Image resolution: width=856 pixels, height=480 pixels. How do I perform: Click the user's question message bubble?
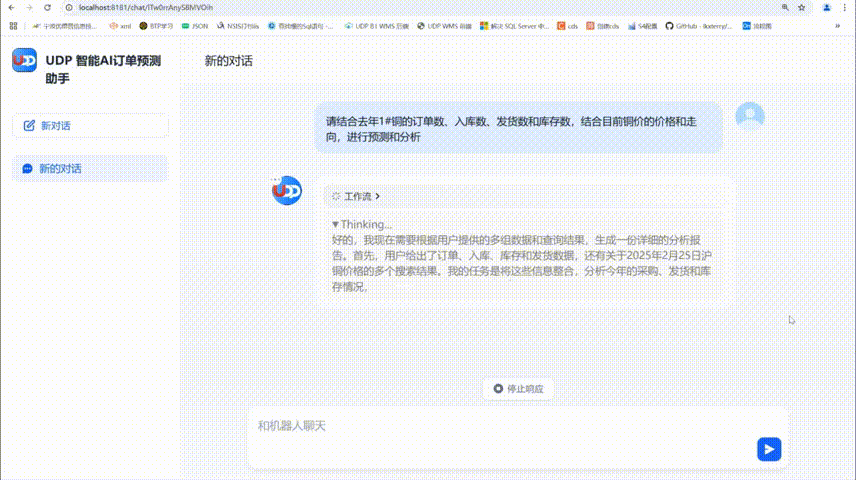click(517, 129)
